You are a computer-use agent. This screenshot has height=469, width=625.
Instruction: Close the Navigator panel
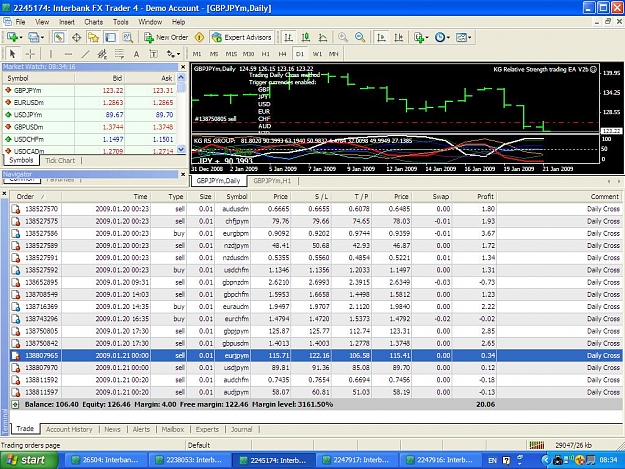click(183, 174)
